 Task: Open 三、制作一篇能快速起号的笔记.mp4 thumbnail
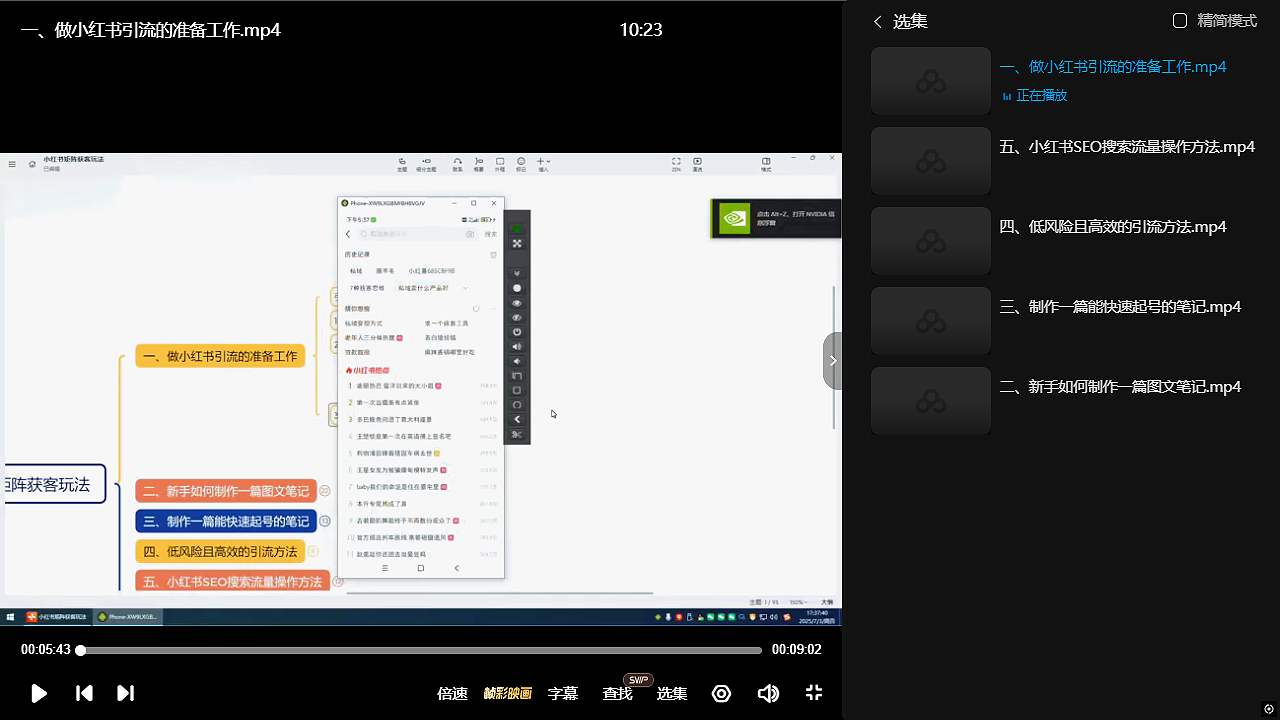click(x=930, y=321)
